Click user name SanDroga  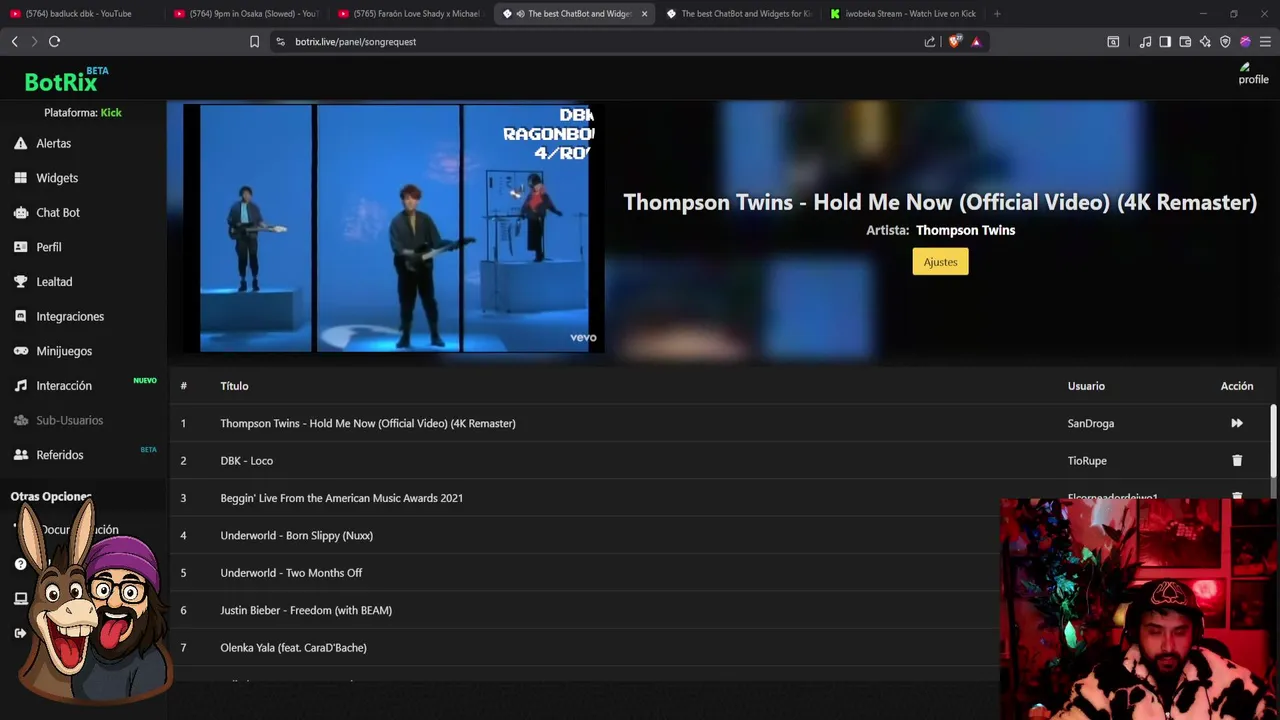coord(1091,423)
